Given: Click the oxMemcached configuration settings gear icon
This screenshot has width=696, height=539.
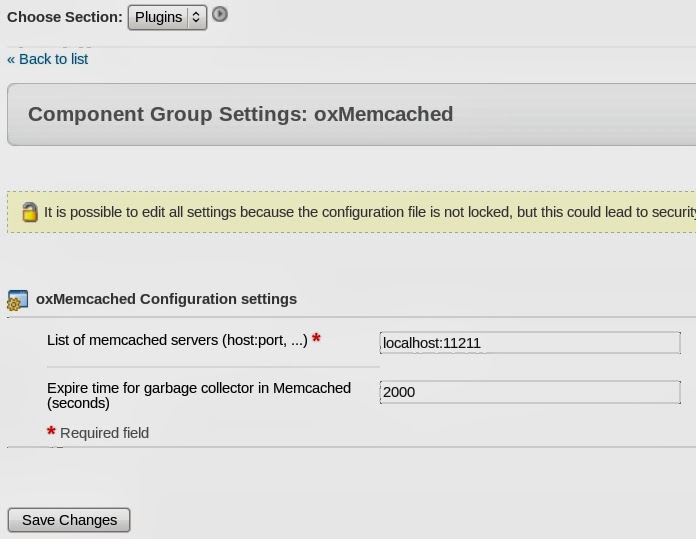Looking at the screenshot, I should point(18,300).
